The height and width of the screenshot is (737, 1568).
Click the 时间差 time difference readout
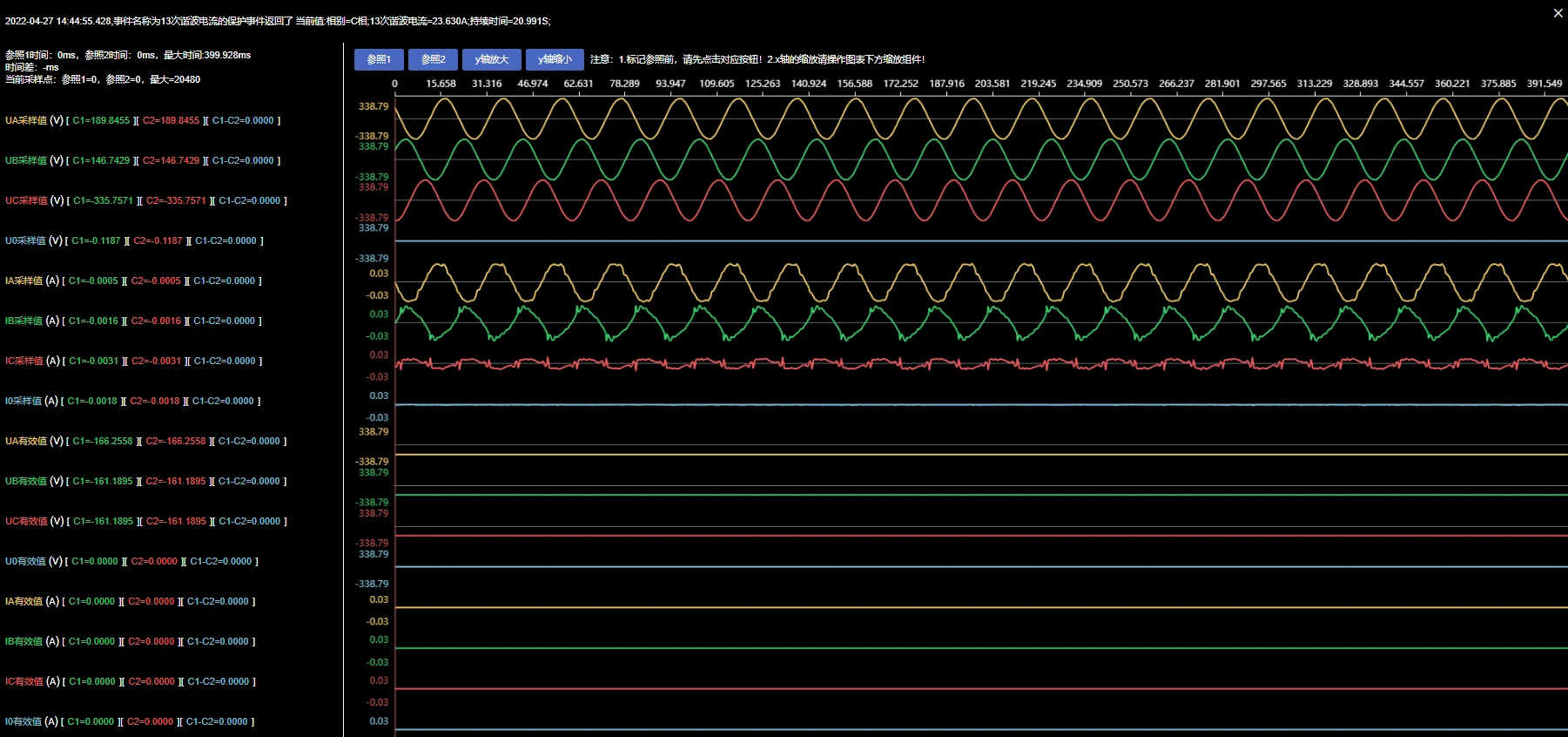(x=32, y=67)
